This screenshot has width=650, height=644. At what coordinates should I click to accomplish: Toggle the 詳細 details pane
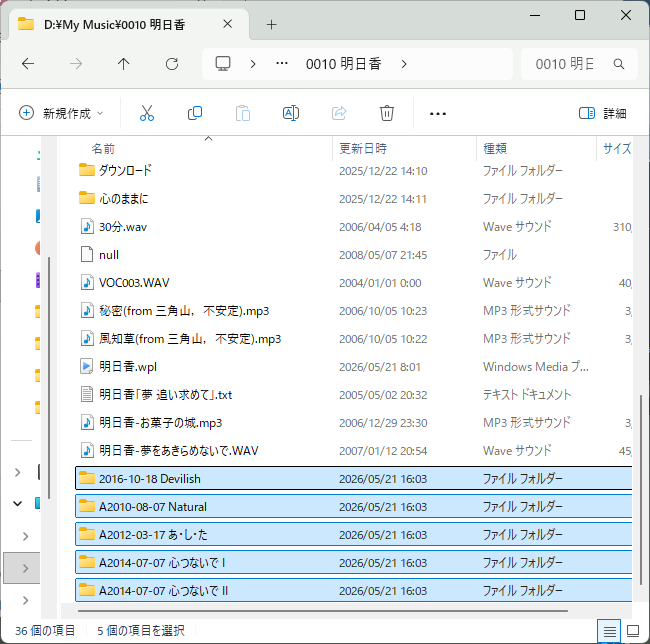click(x=602, y=113)
